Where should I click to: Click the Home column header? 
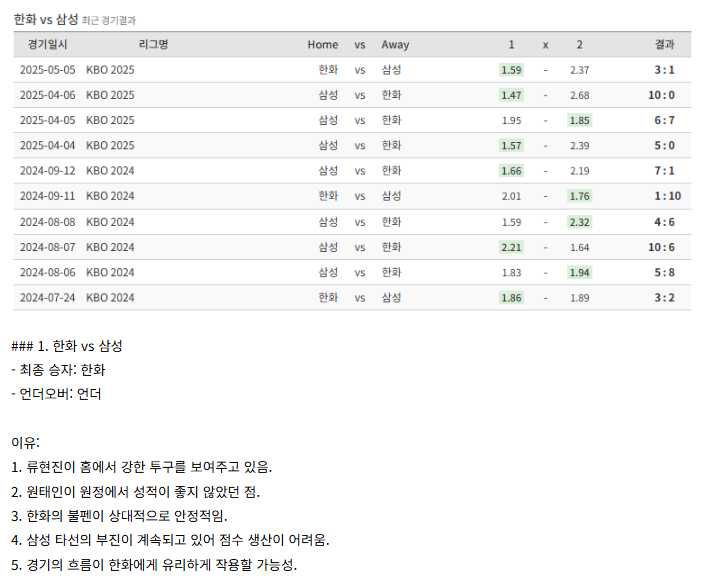click(x=323, y=45)
